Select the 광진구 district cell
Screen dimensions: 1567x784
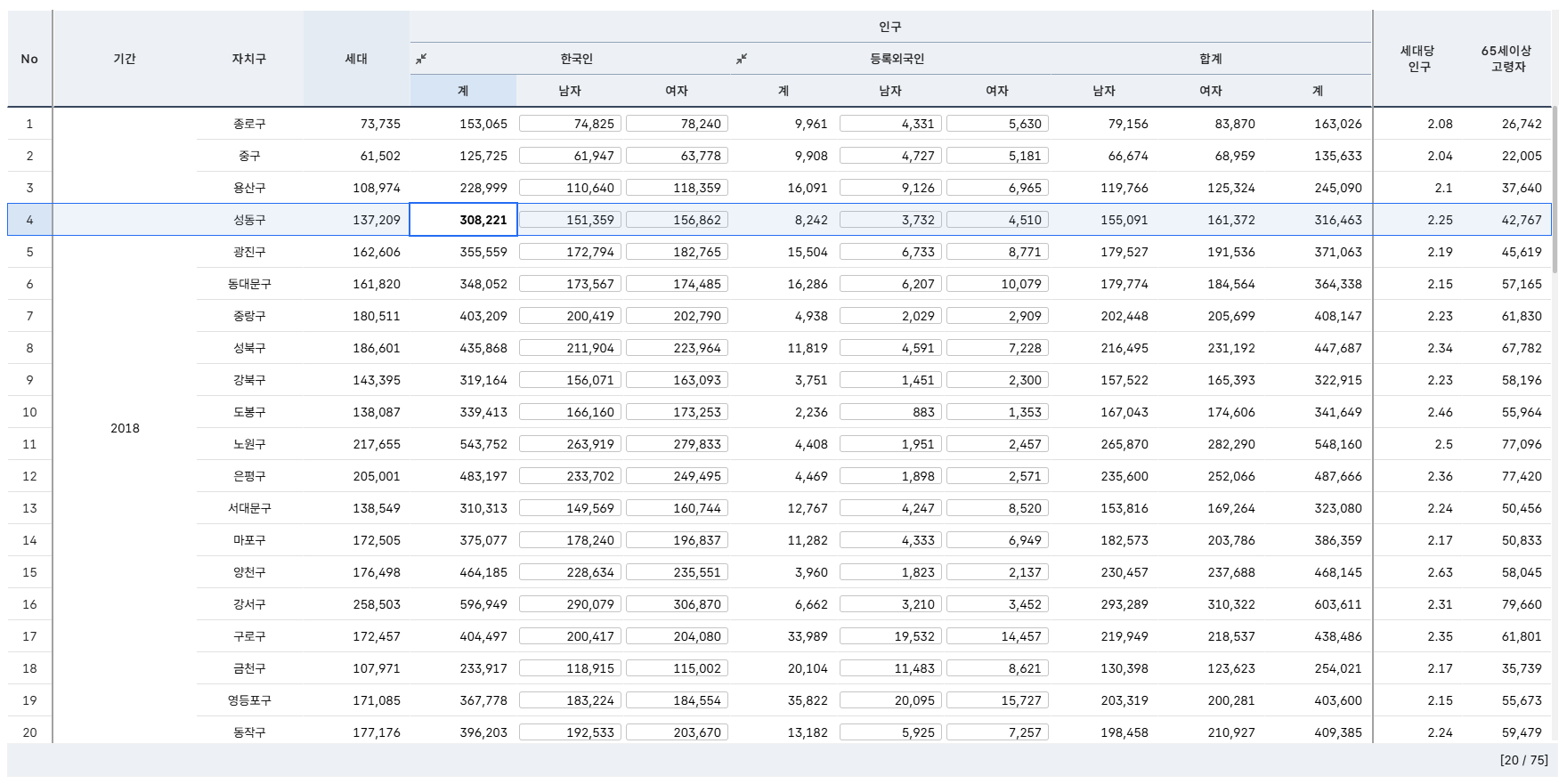249,252
